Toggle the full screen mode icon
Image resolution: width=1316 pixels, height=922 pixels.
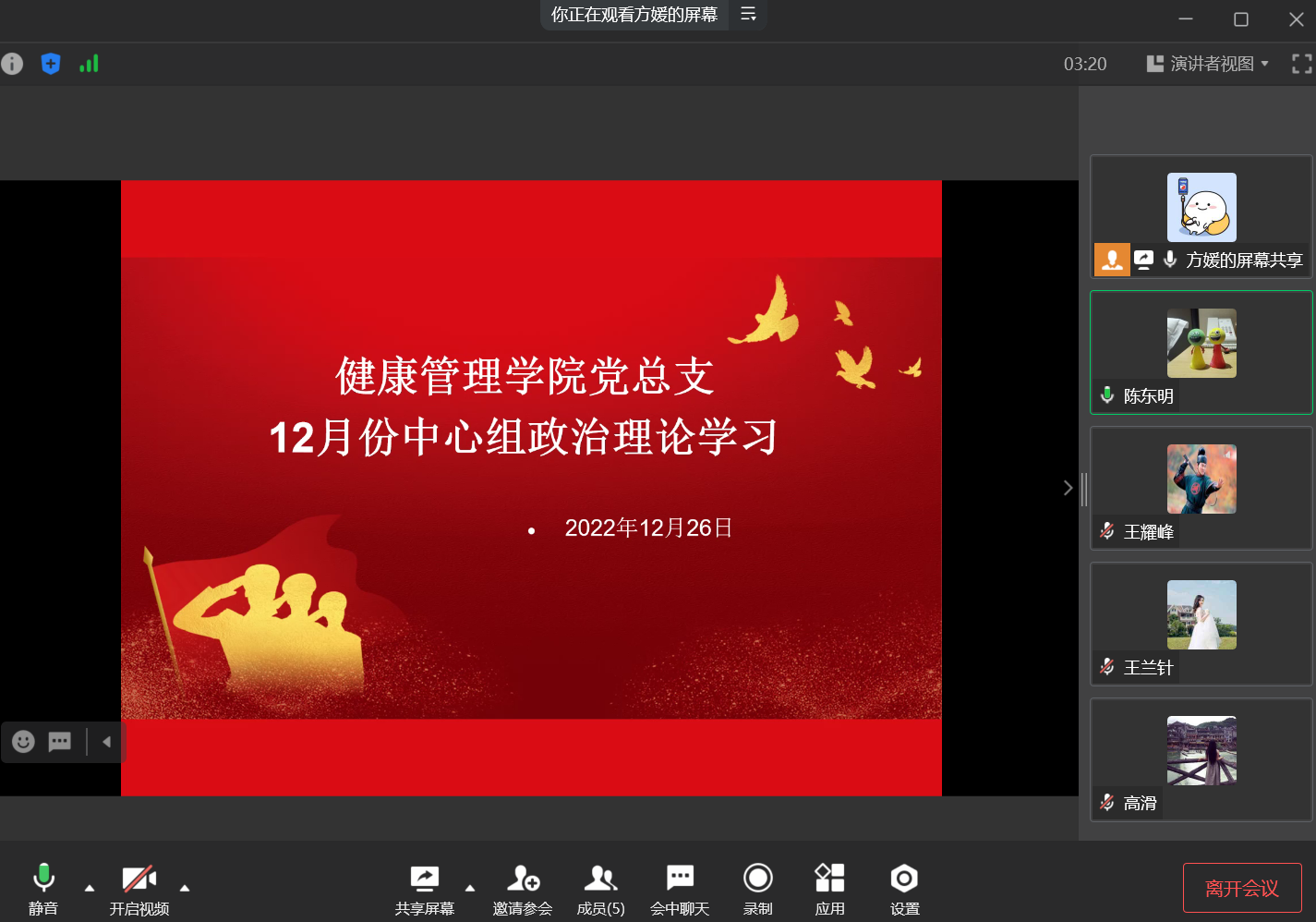(x=1301, y=64)
